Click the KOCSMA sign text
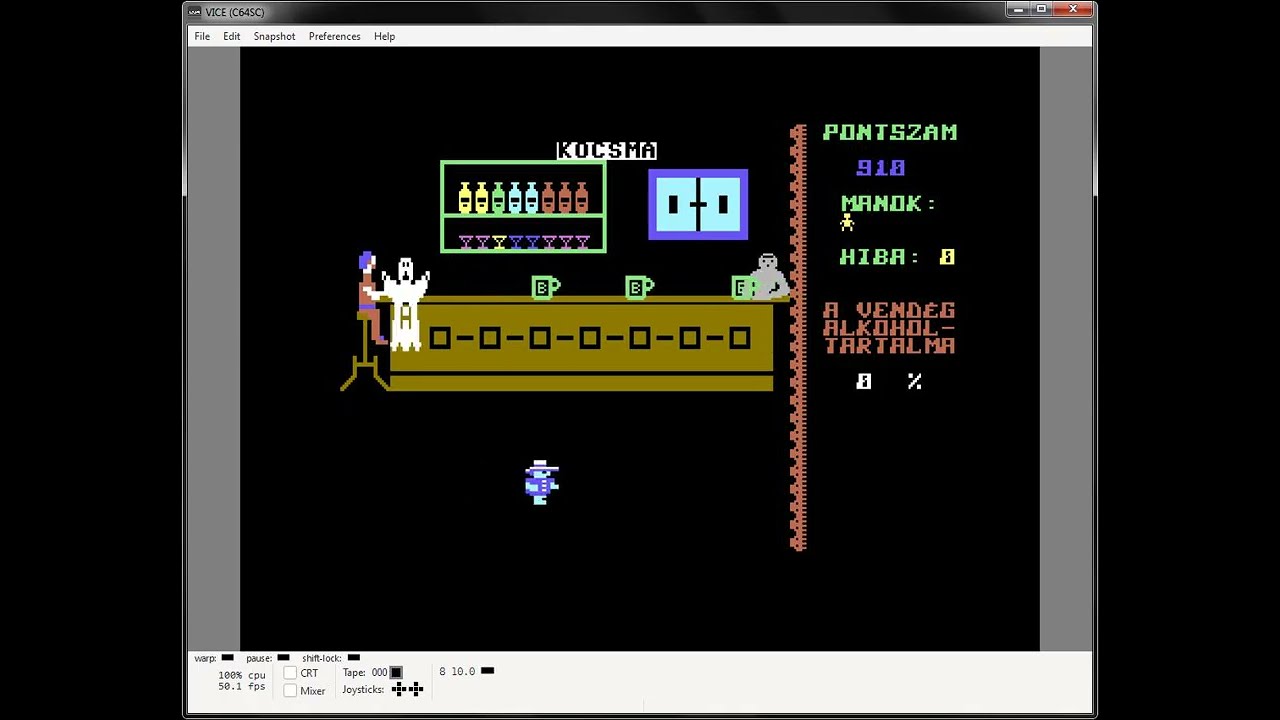Viewport: 1280px width, 720px height. (606, 150)
